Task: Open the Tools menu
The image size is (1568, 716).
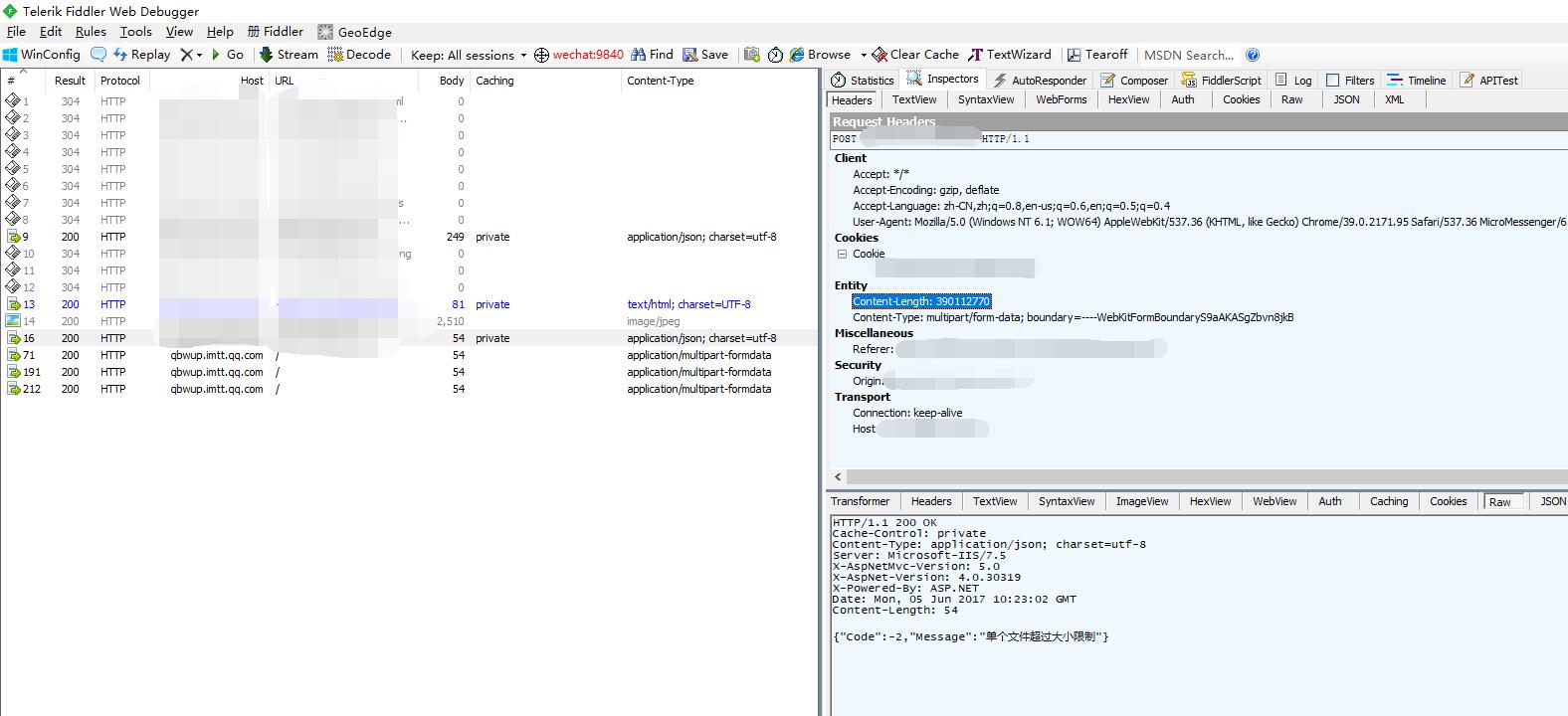Action: (136, 32)
